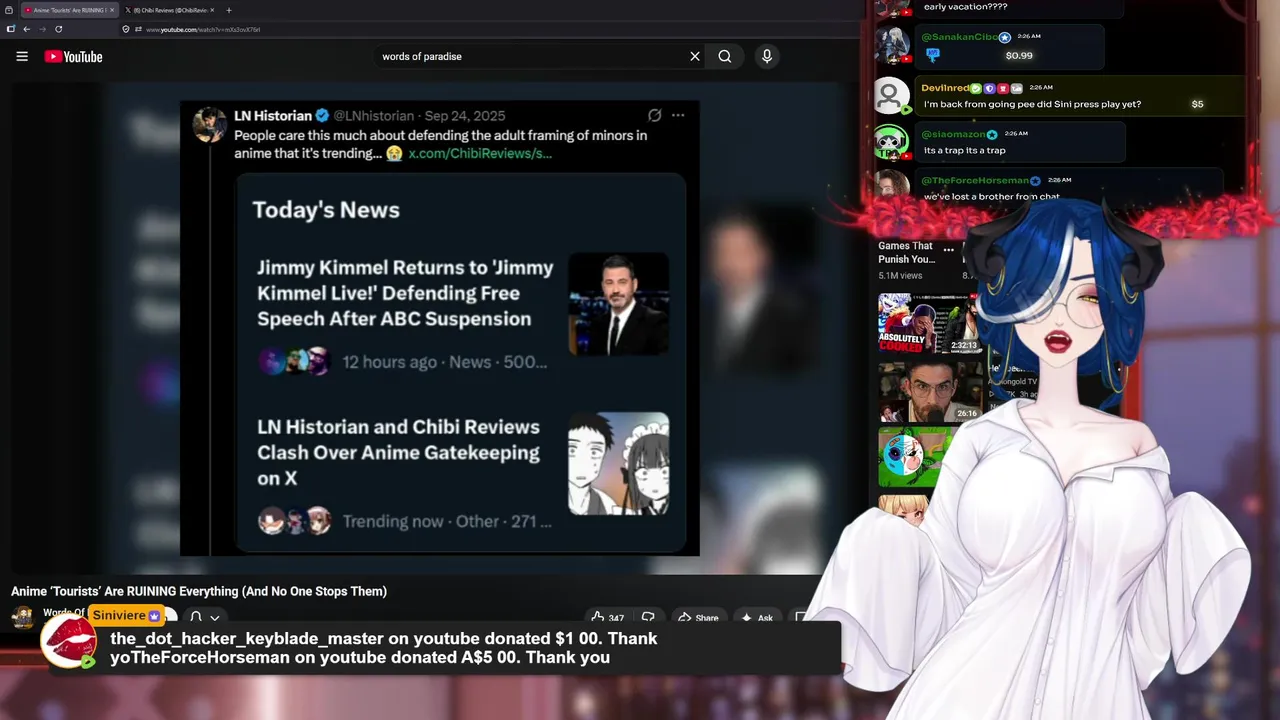Dislike the video with thumbs-down icon
This screenshot has width=1280, height=720.
(x=648, y=618)
